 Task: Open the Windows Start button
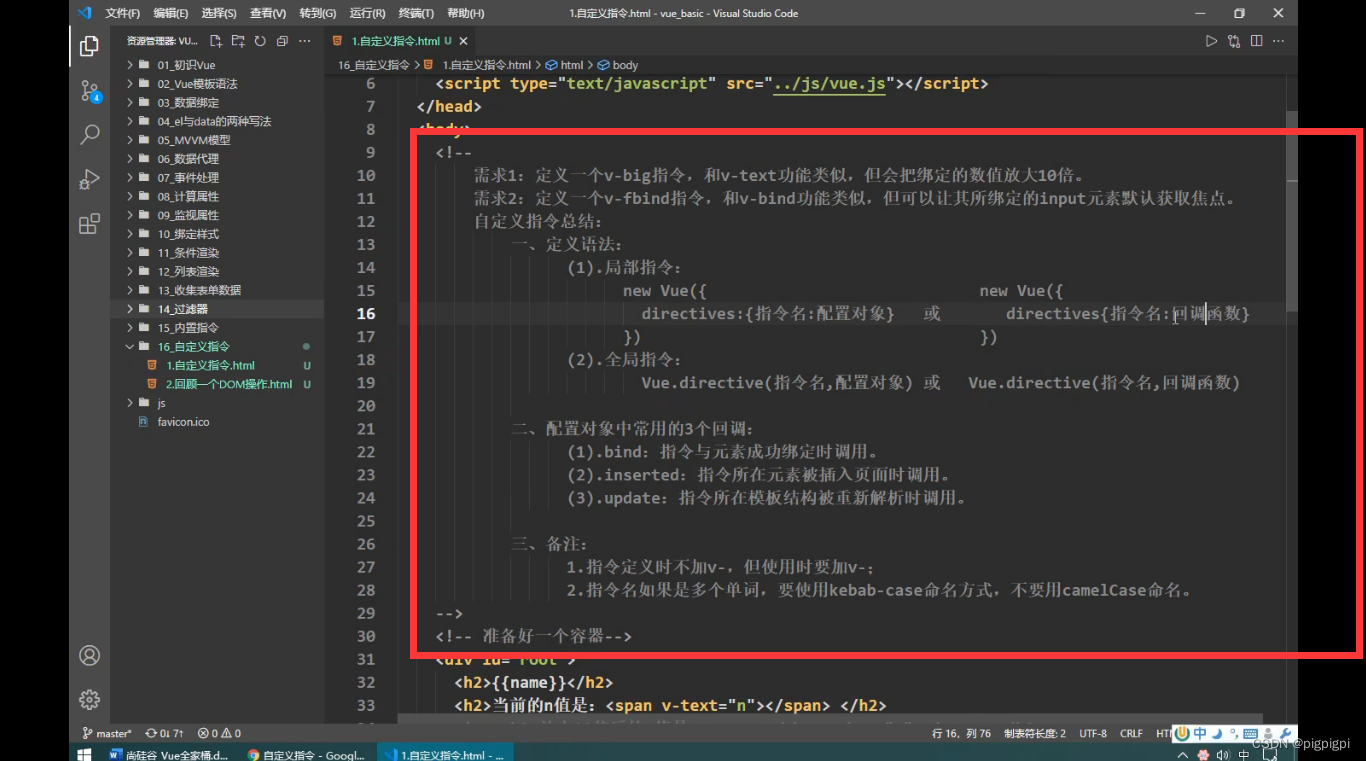(x=84, y=753)
